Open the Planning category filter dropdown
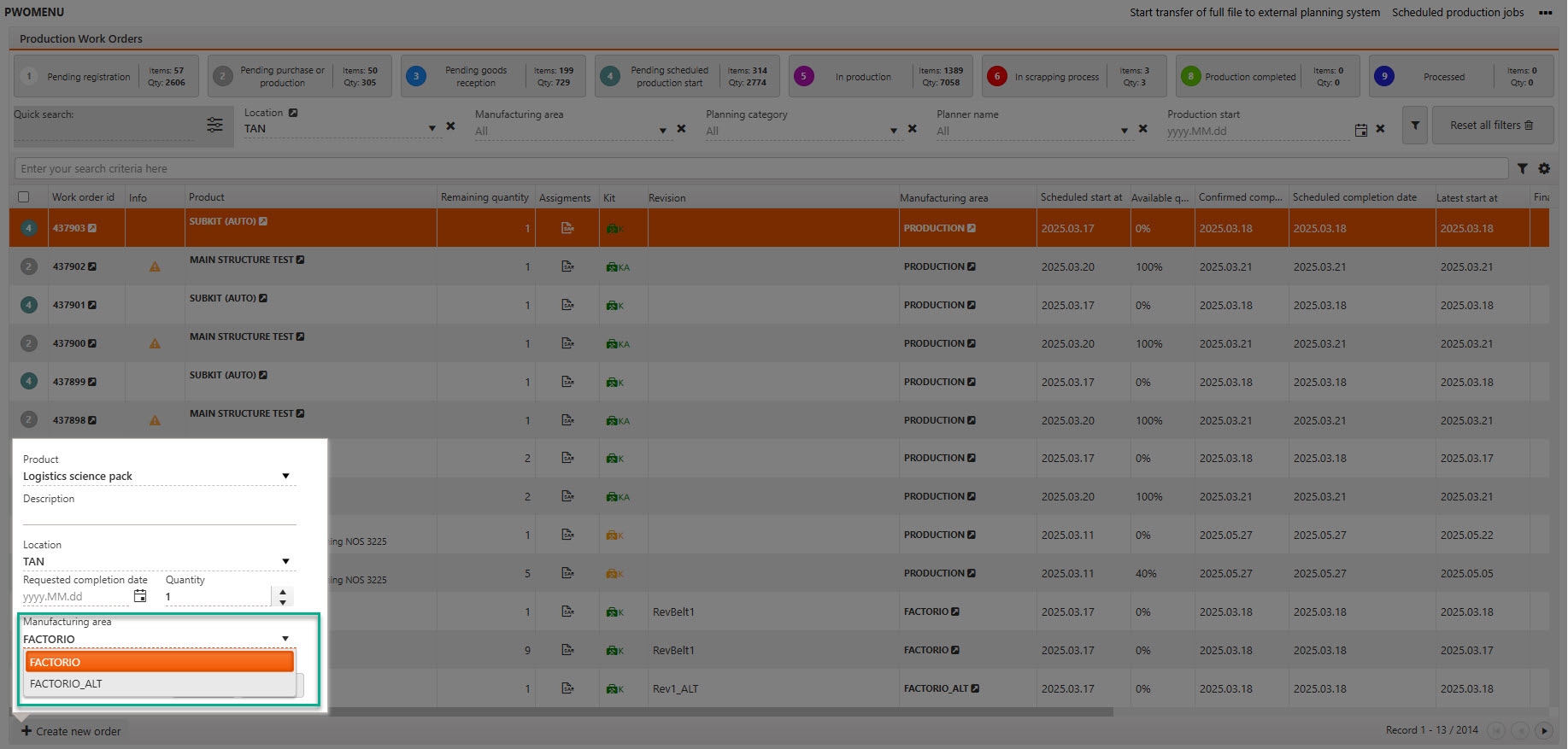 coord(893,131)
